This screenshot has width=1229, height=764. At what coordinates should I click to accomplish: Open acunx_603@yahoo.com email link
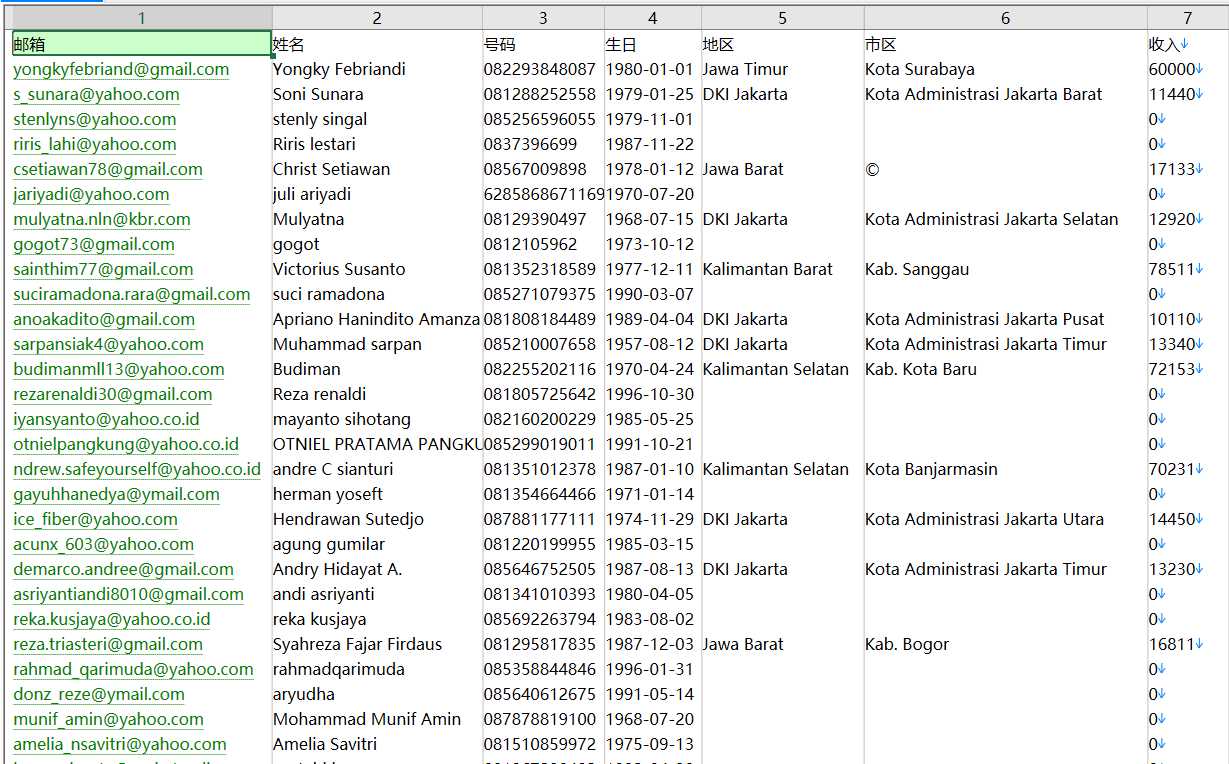103,544
